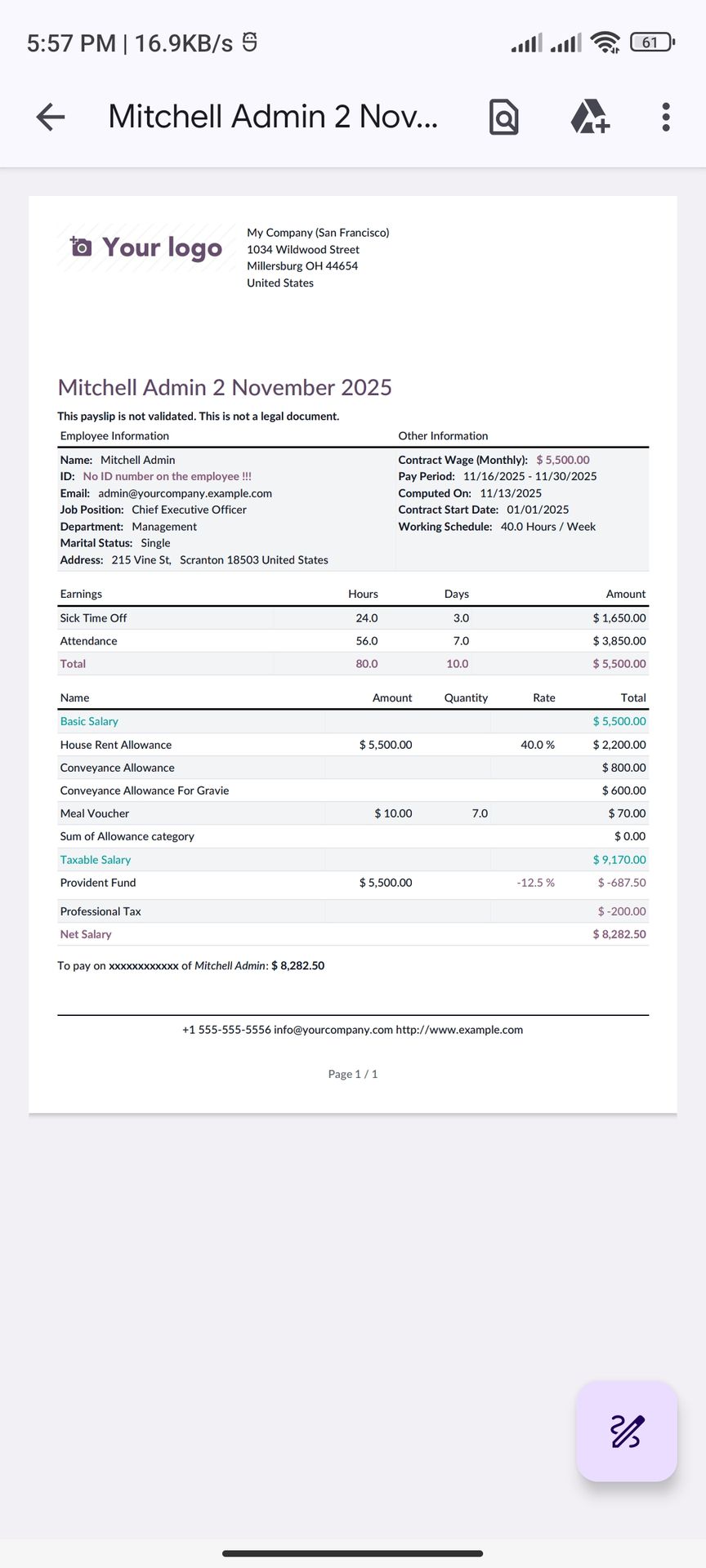Tap the "Your logo" placeholder text
Screen dimensions: 706x1568
(162, 247)
